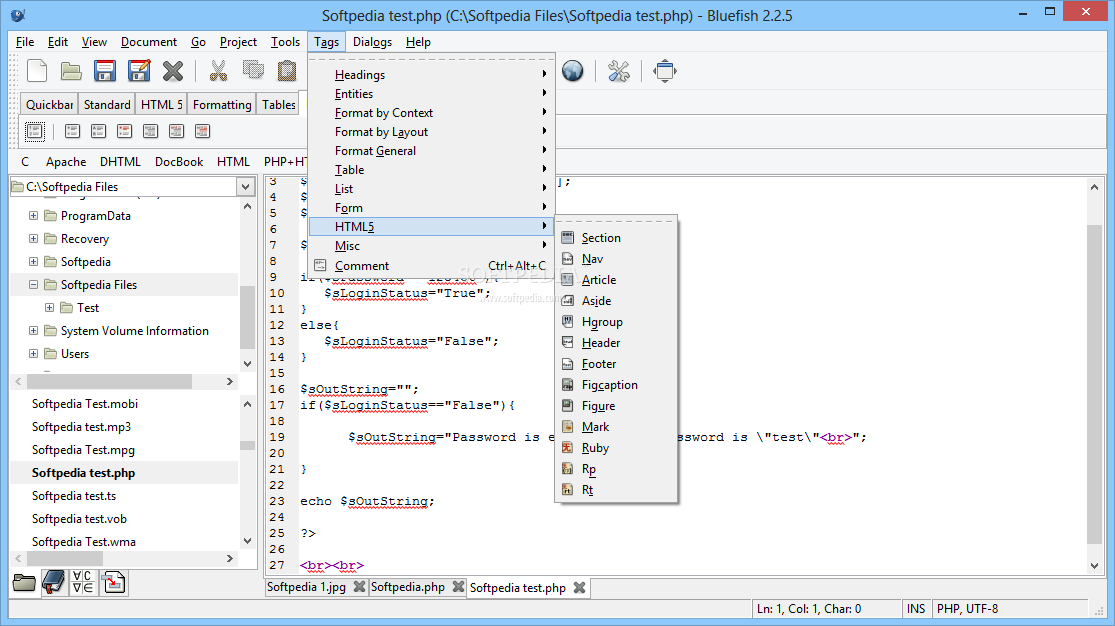Image resolution: width=1115 pixels, height=626 pixels.
Task: Open file using the folder toolbar icon
Action: point(70,71)
